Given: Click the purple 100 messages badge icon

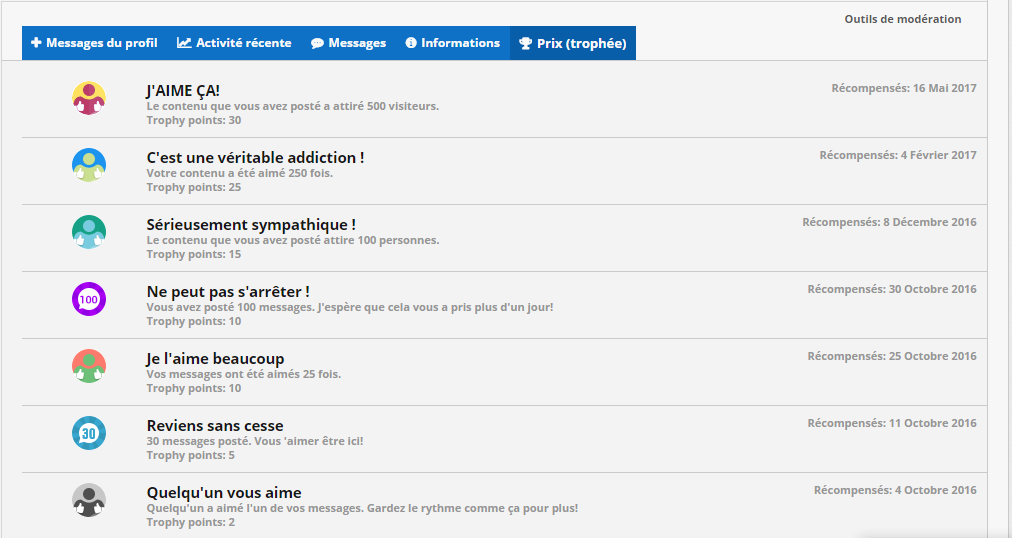Looking at the screenshot, I should click(89, 299).
